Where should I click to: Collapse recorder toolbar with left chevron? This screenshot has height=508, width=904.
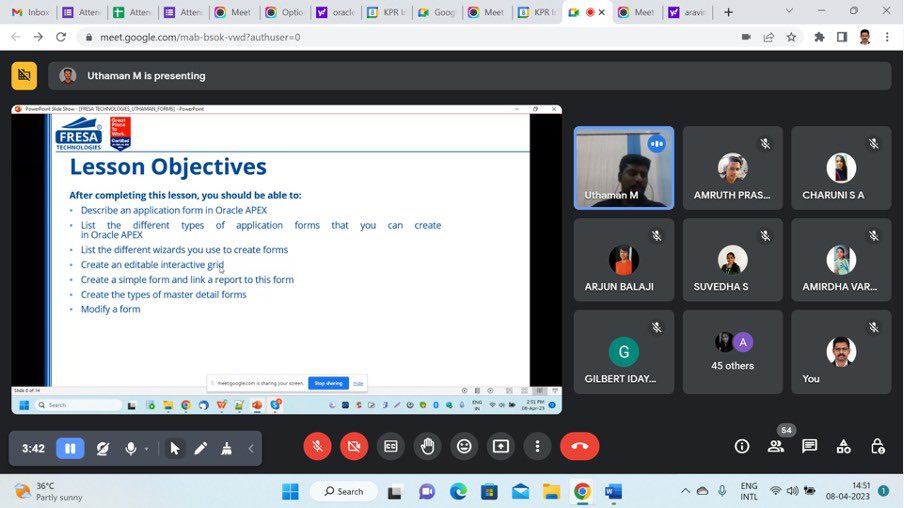[x=251, y=449]
